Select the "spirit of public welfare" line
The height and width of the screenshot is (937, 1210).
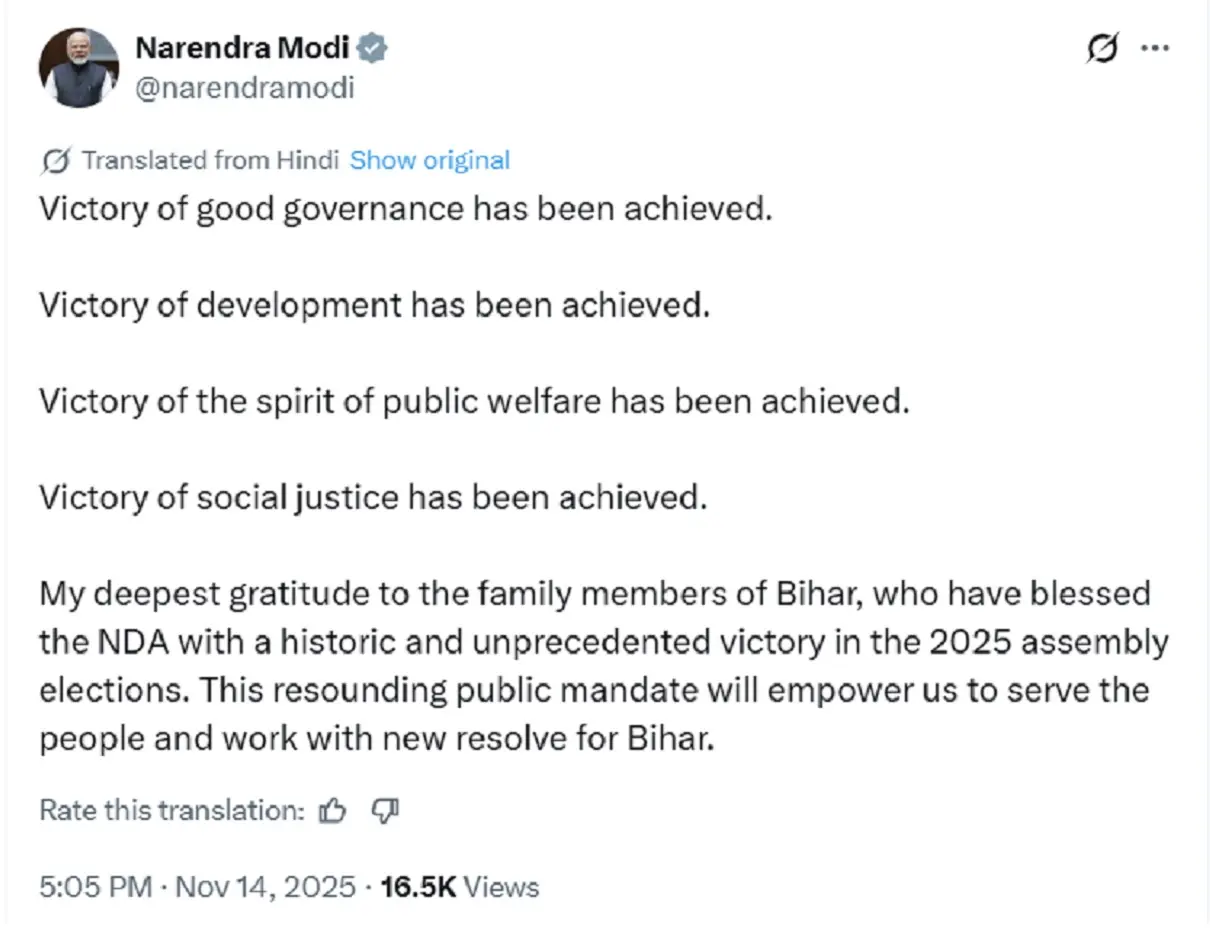(474, 401)
